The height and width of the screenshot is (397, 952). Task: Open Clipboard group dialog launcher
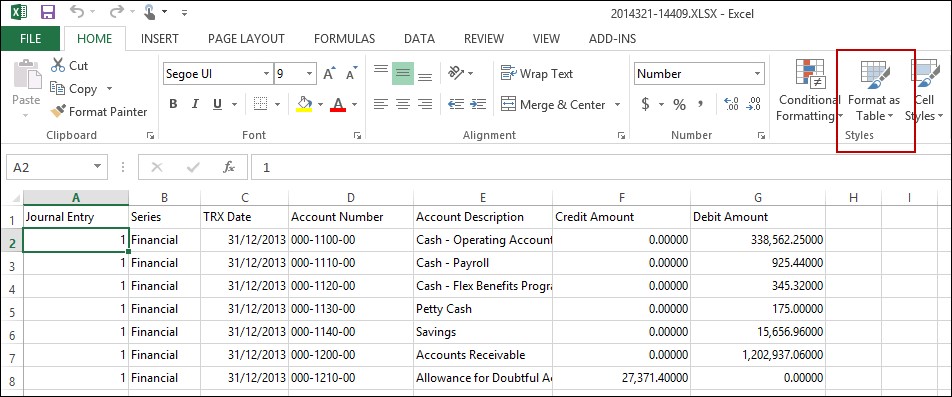tap(150, 136)
